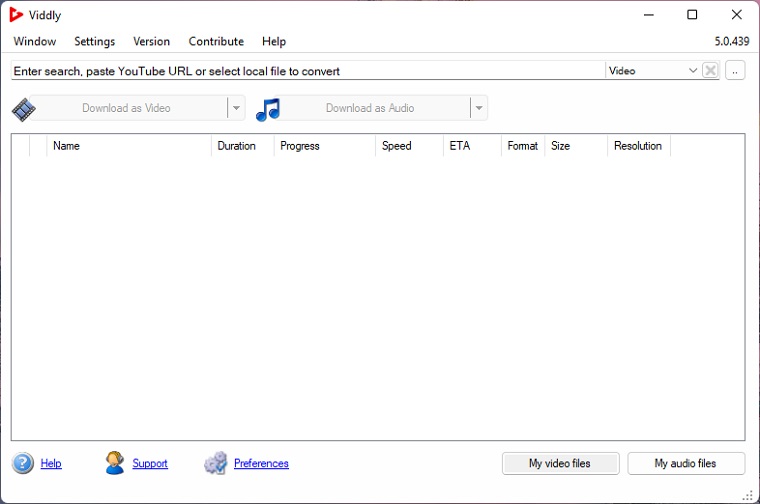
Task: Open the Version menu
Action: [x=152, y=41]
